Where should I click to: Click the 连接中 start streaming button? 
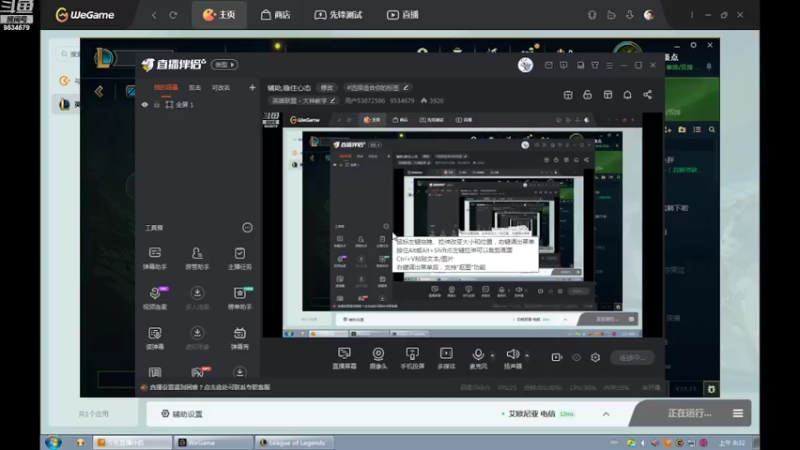(x=632, y=358)
